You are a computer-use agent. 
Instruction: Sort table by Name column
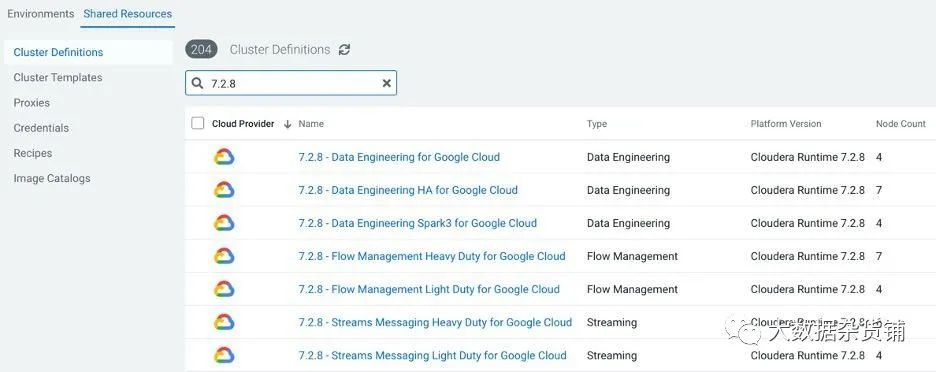click(311, 124)
